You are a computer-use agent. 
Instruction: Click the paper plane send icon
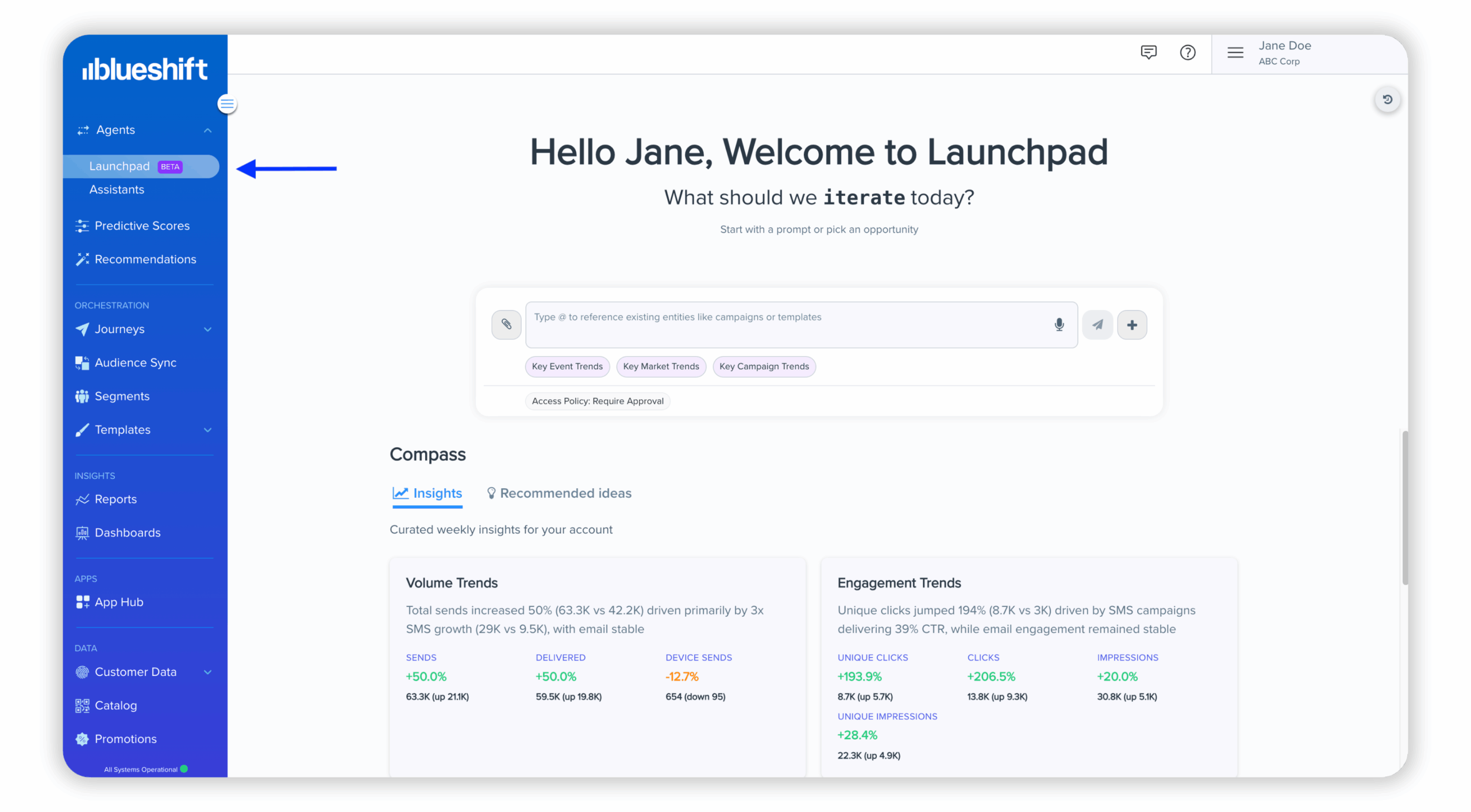point(1097,324)
